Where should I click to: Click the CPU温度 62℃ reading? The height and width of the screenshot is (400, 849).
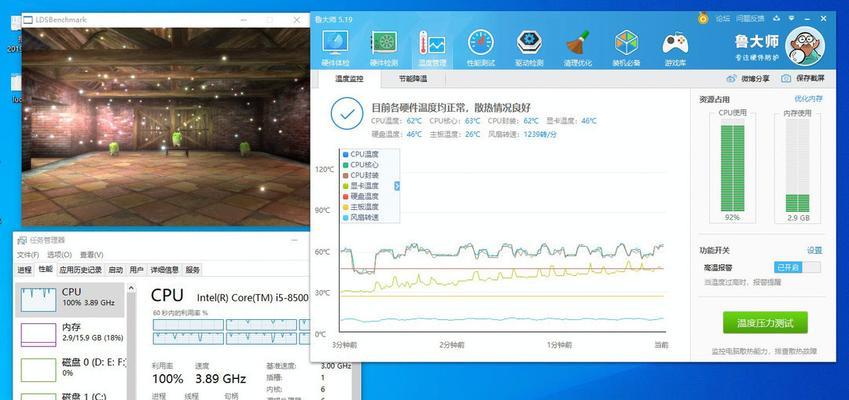(396, 121)
